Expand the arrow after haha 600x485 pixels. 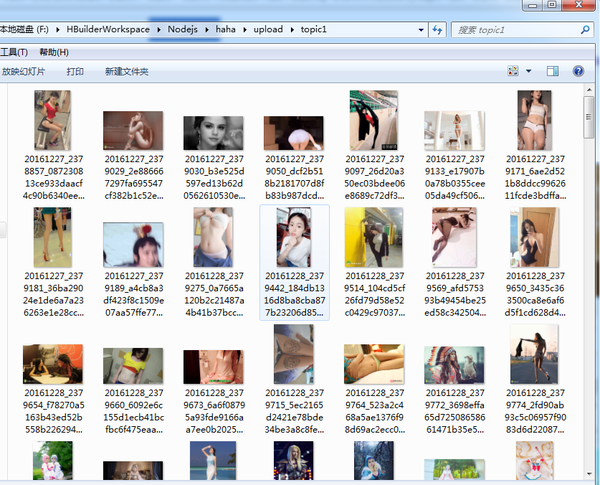245,29
